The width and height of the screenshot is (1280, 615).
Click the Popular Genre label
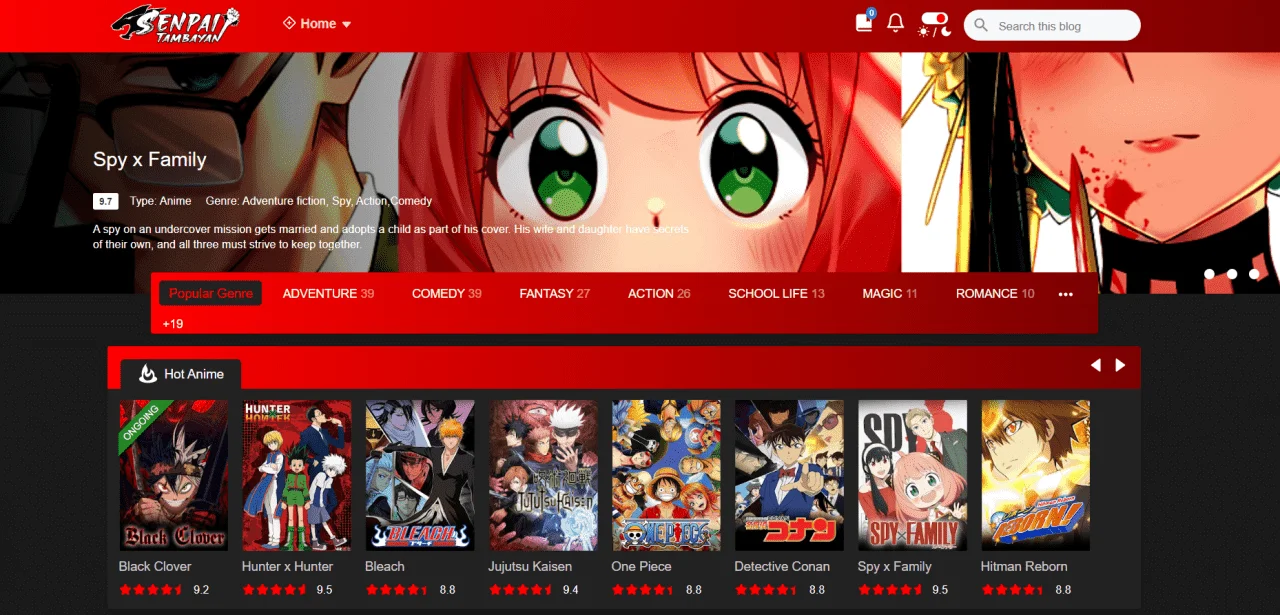click(210, 293)
